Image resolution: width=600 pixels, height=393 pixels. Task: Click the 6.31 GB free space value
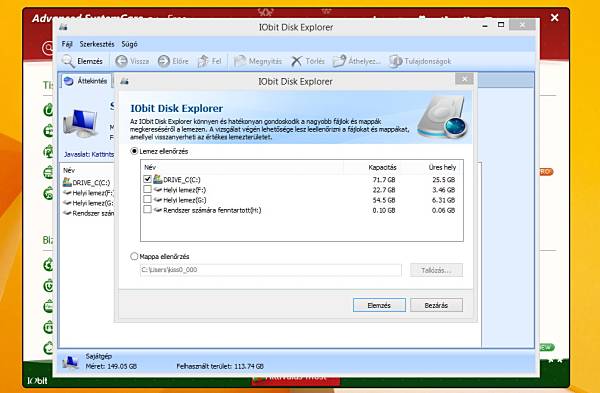(x=443, y=200)
